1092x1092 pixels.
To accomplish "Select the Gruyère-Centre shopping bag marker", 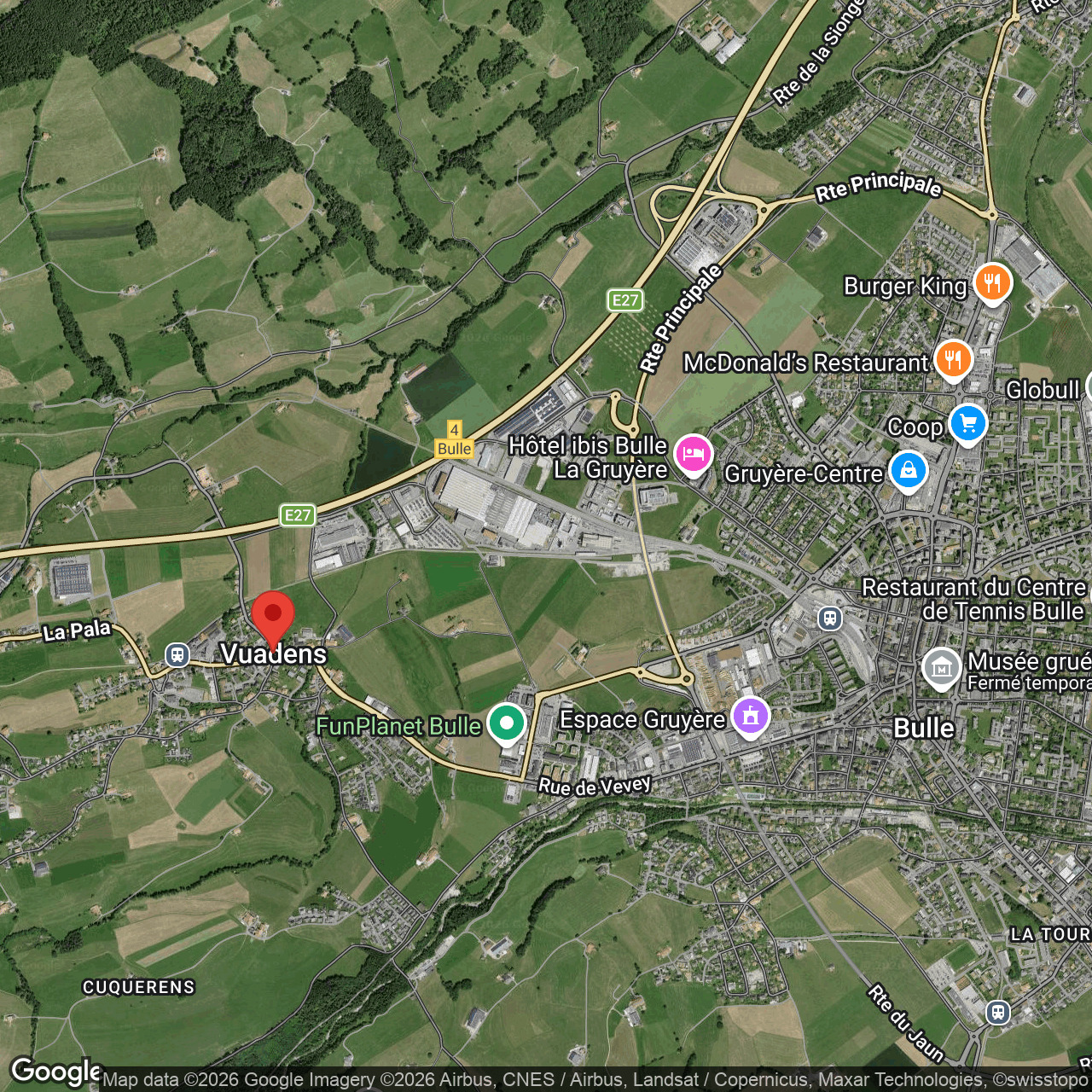I will [x=909, y=471].
